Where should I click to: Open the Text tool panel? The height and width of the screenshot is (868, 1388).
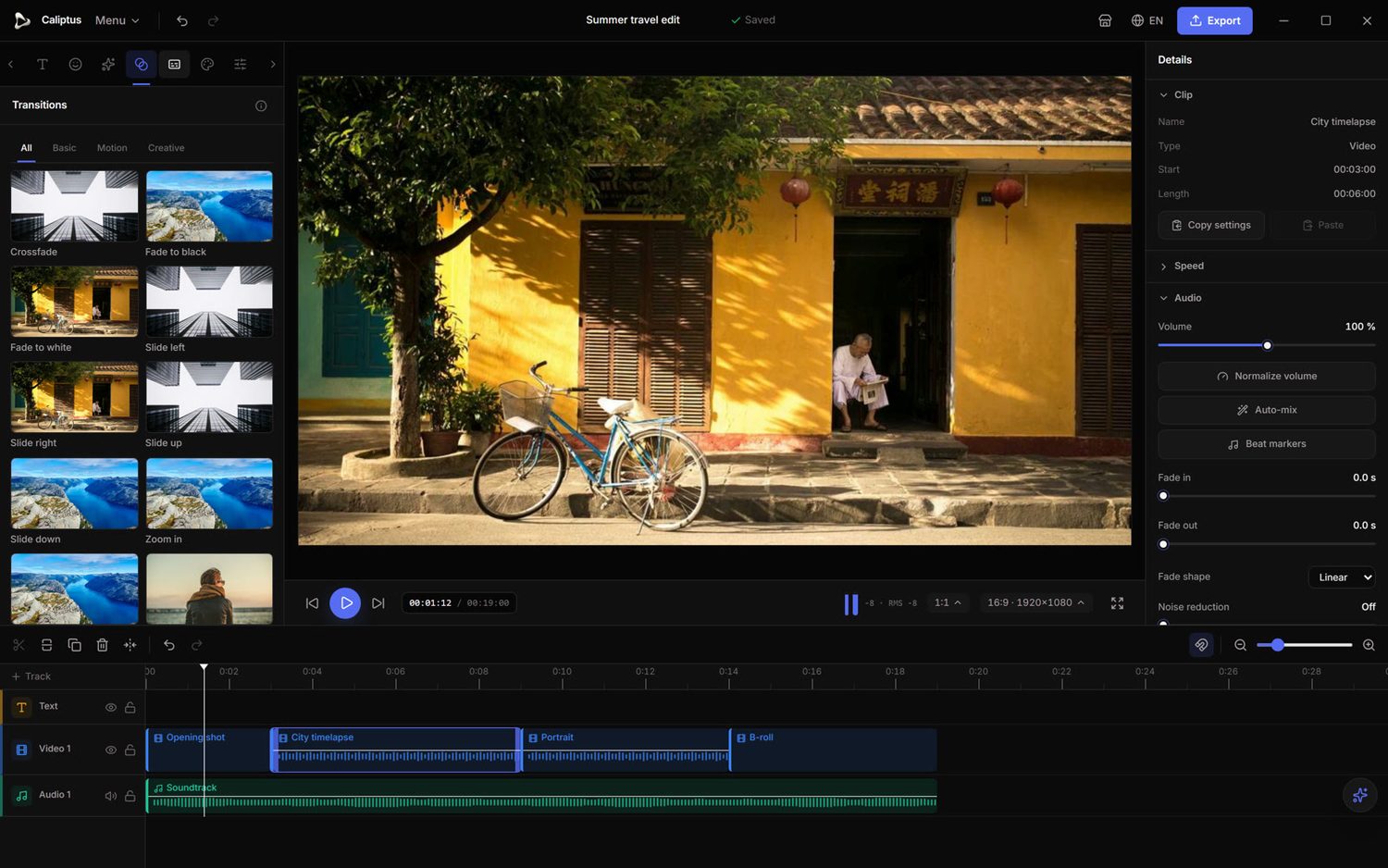[42, 64]
